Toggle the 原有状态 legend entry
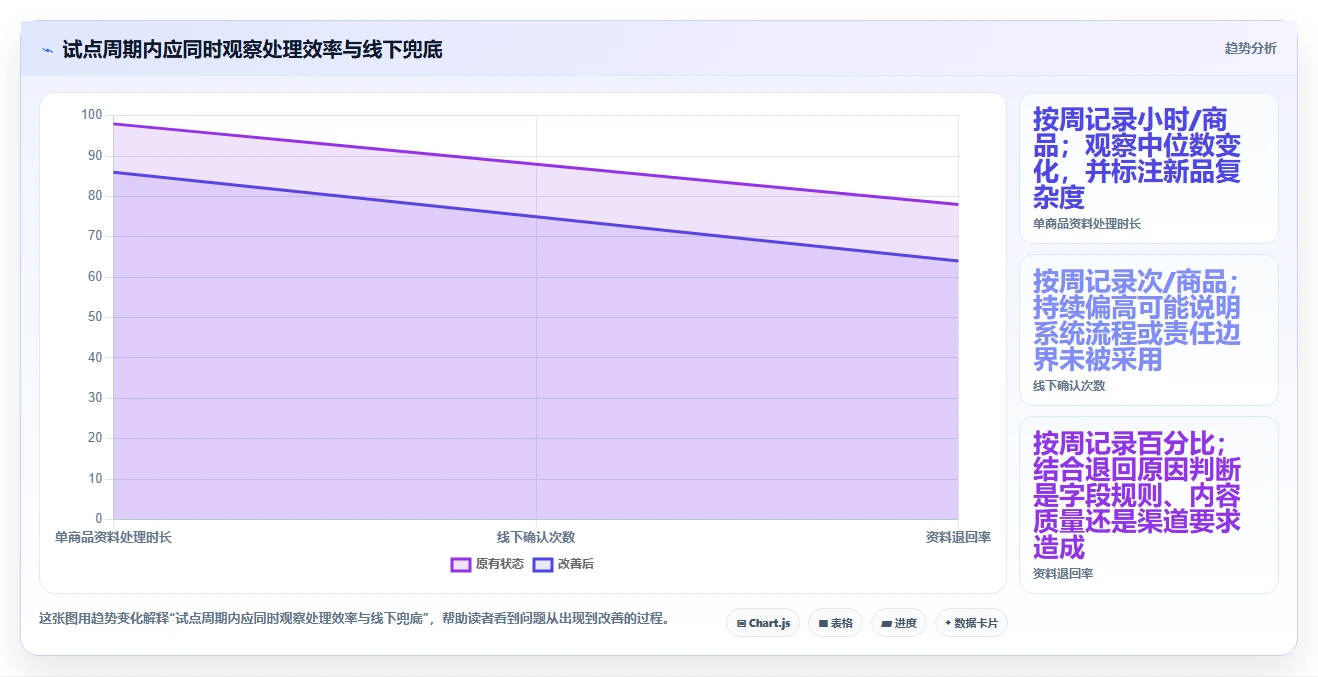Screen dimensions: 1318x677 [487, 564]
